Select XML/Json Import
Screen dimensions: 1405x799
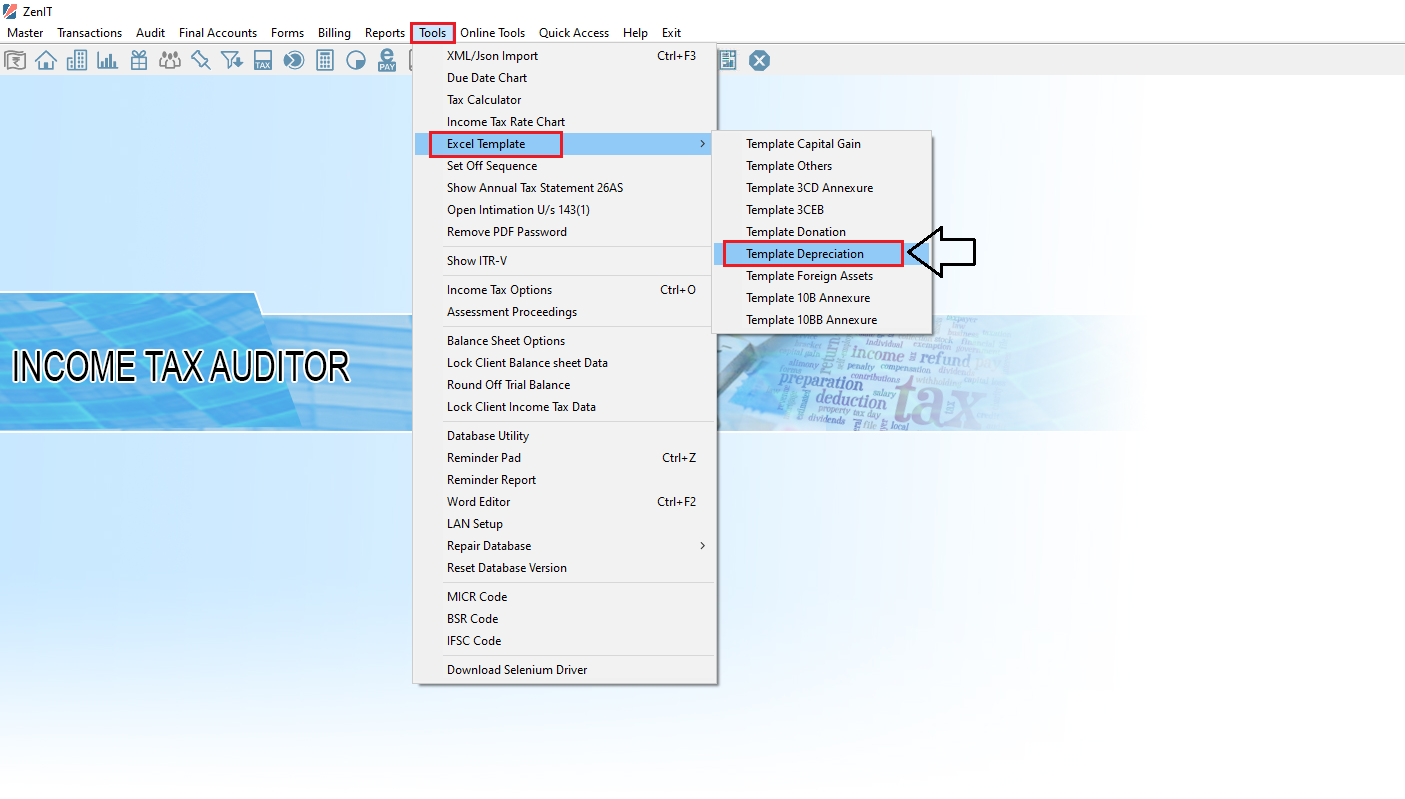tap(565, 56)
